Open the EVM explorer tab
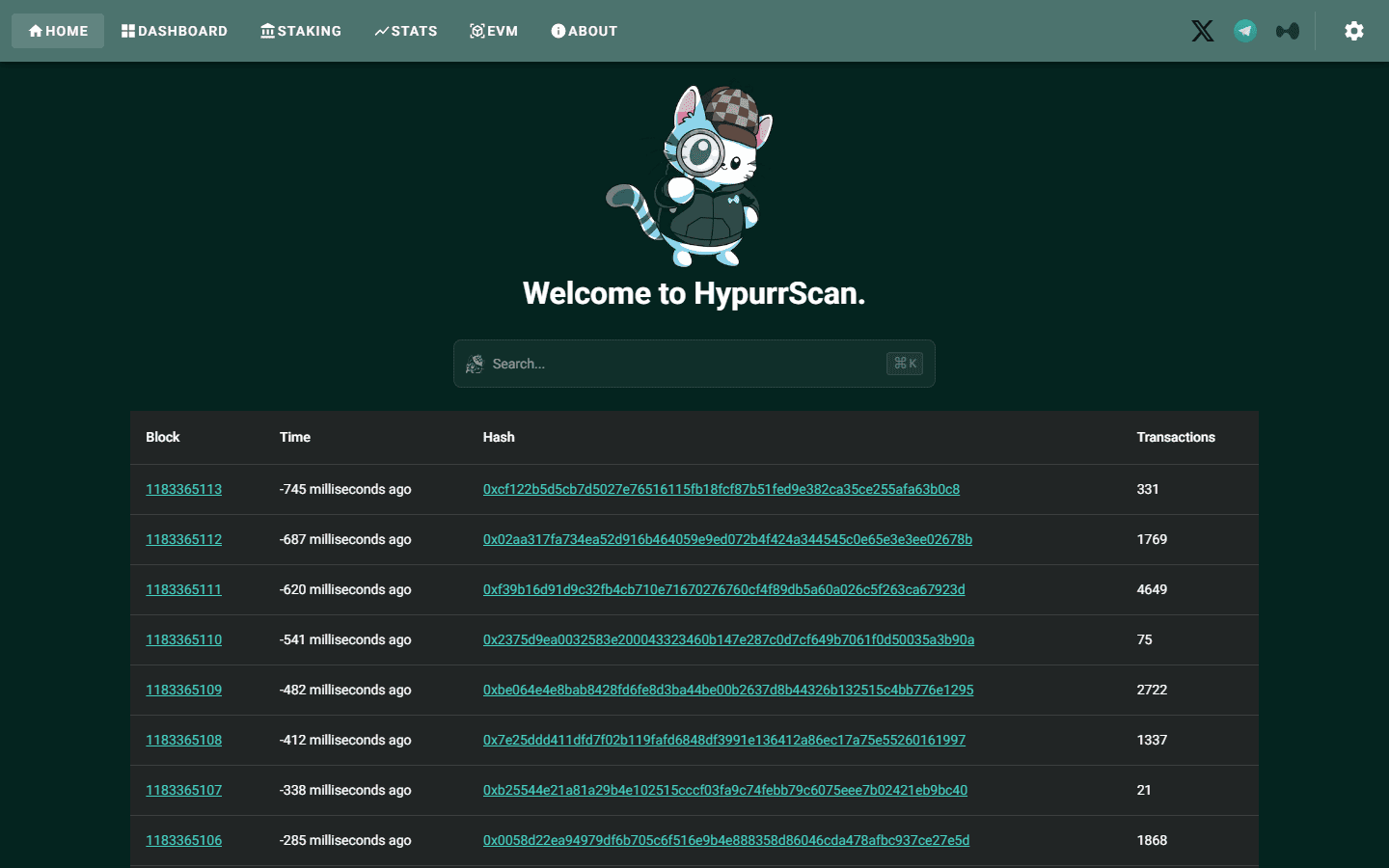Viewport: 1389px width, 868px height. [x=494, y=31]
